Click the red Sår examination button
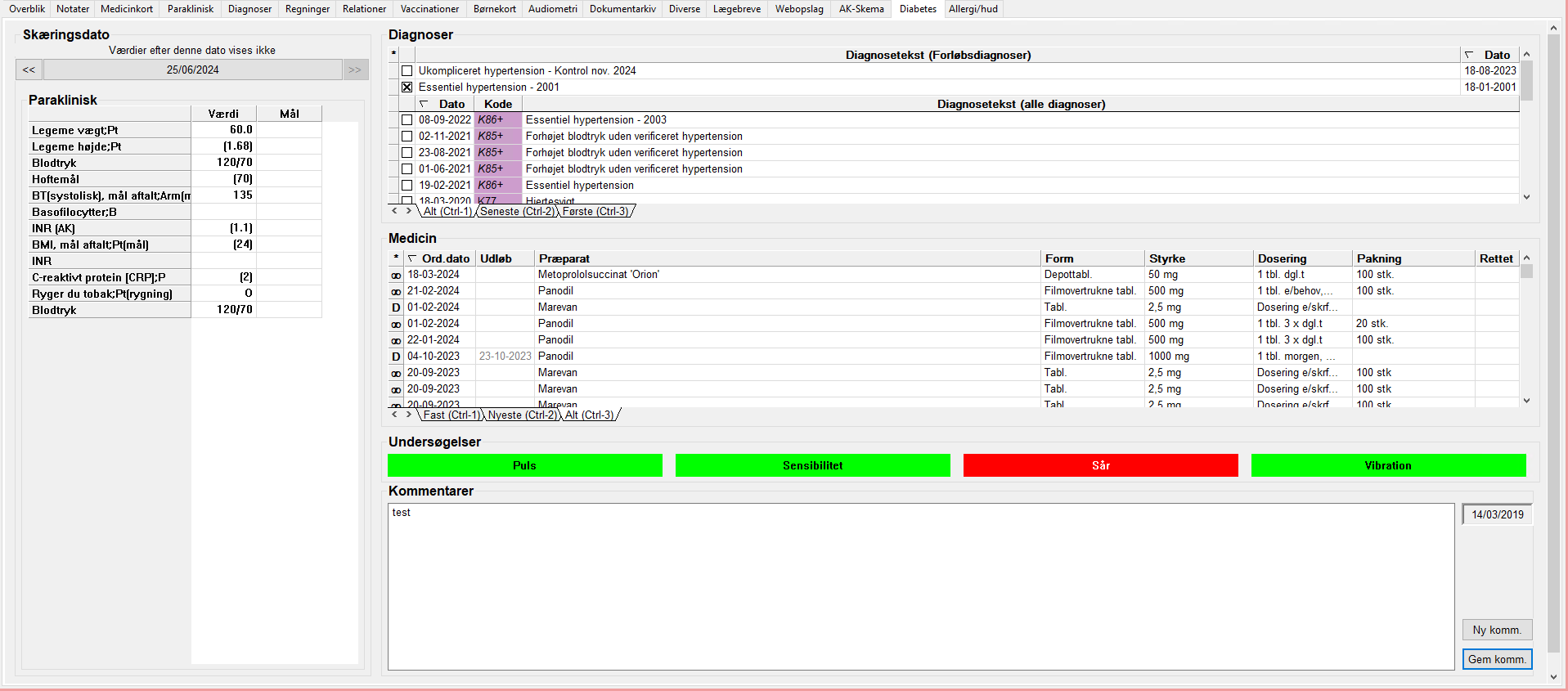The width and height of the screenshot is (1568, 691). [1100, 465]
